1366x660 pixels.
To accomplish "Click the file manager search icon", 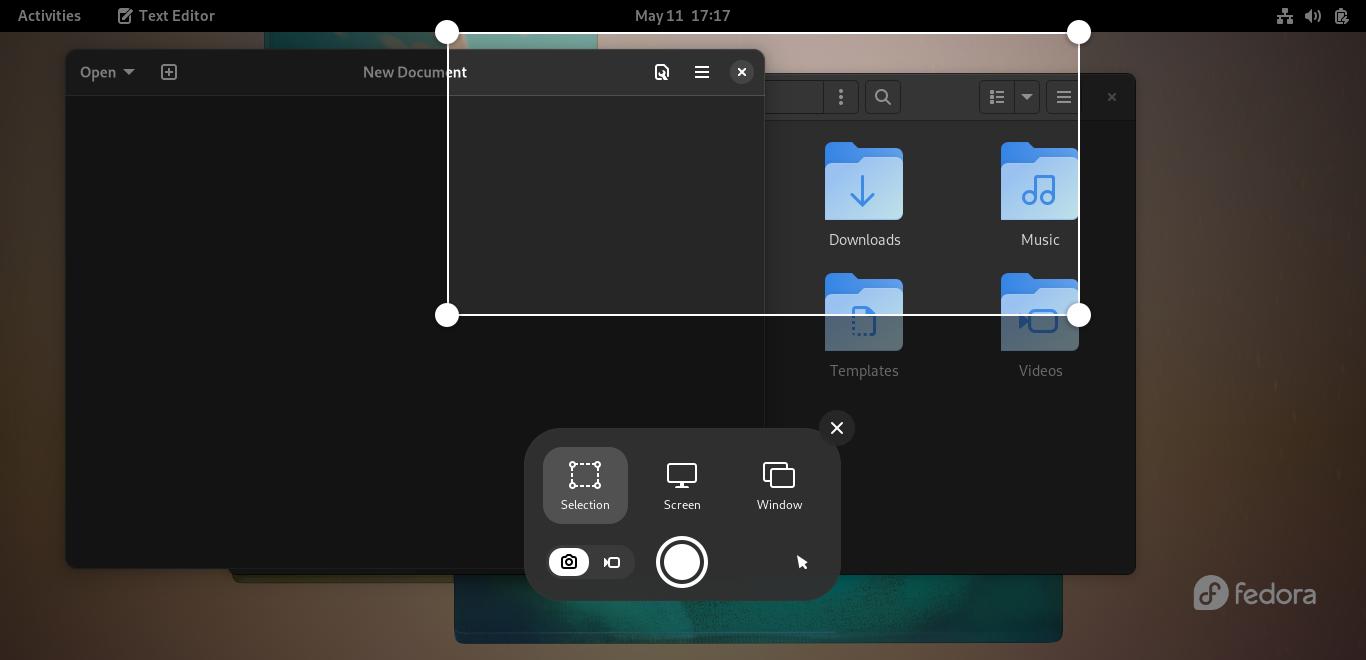I will click(x=883, y=97).
